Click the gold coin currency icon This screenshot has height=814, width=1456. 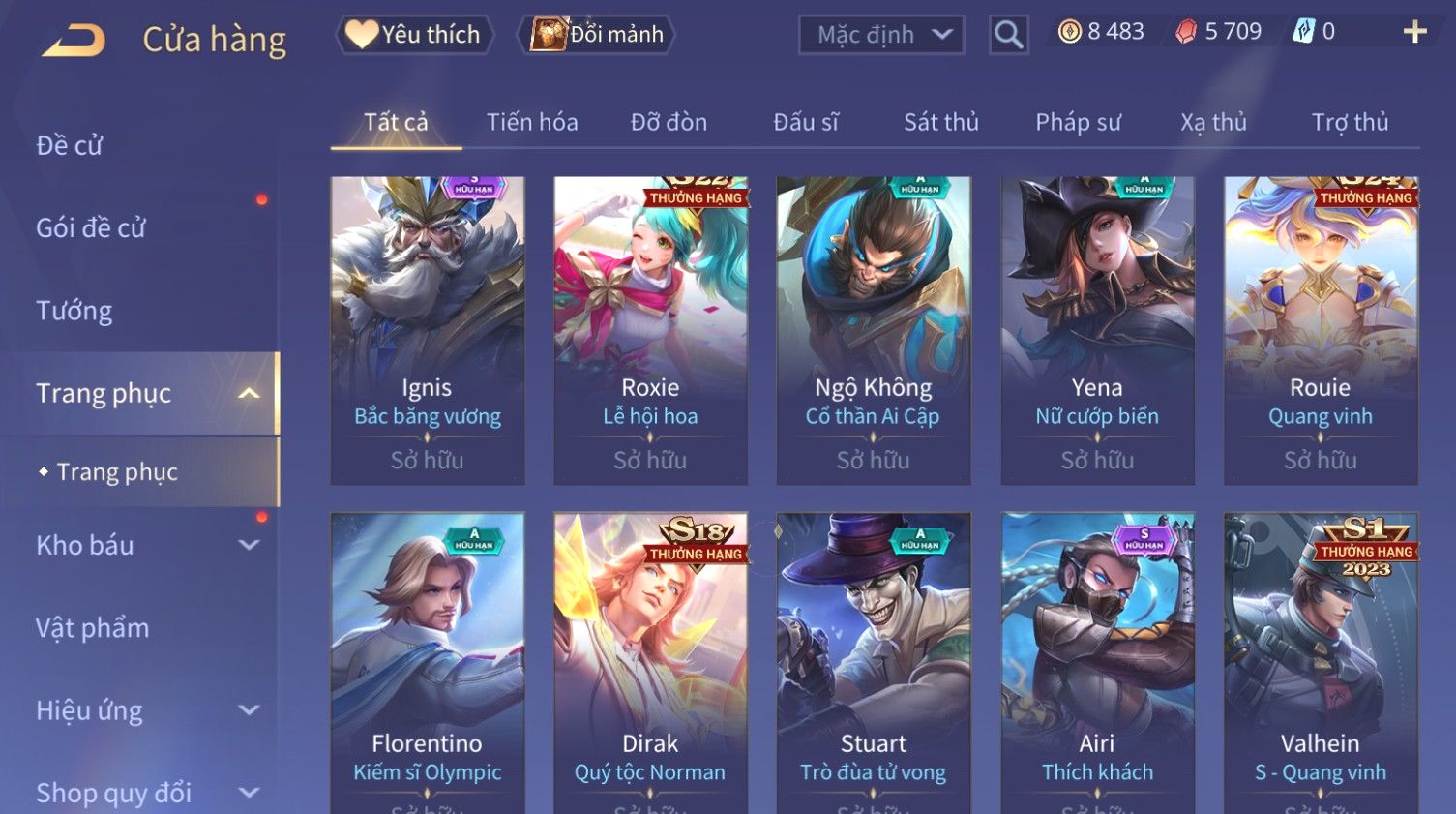[1069, 32]
